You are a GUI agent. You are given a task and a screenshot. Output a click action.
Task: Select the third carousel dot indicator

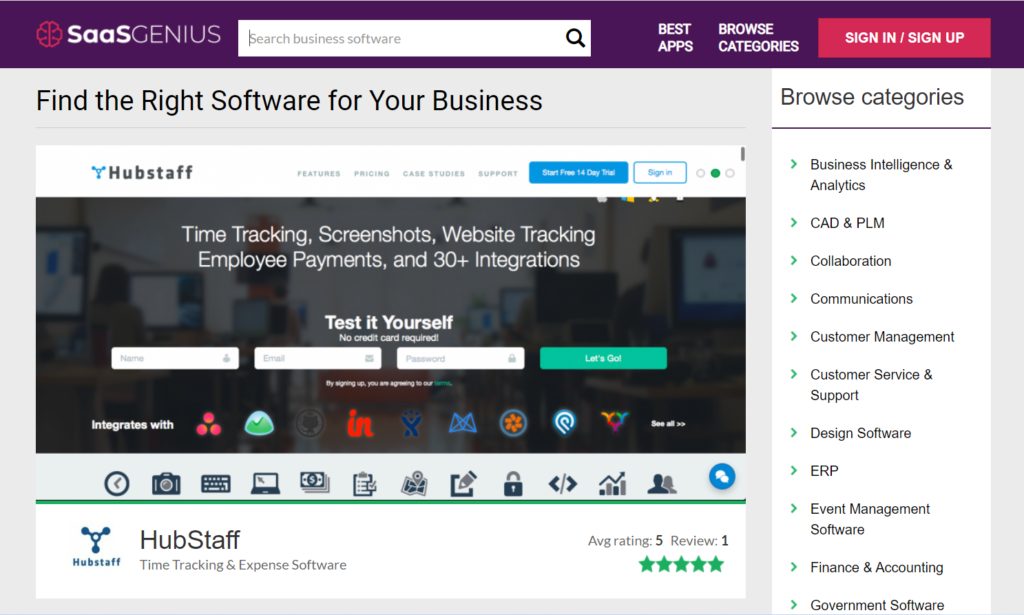point(730,173)
